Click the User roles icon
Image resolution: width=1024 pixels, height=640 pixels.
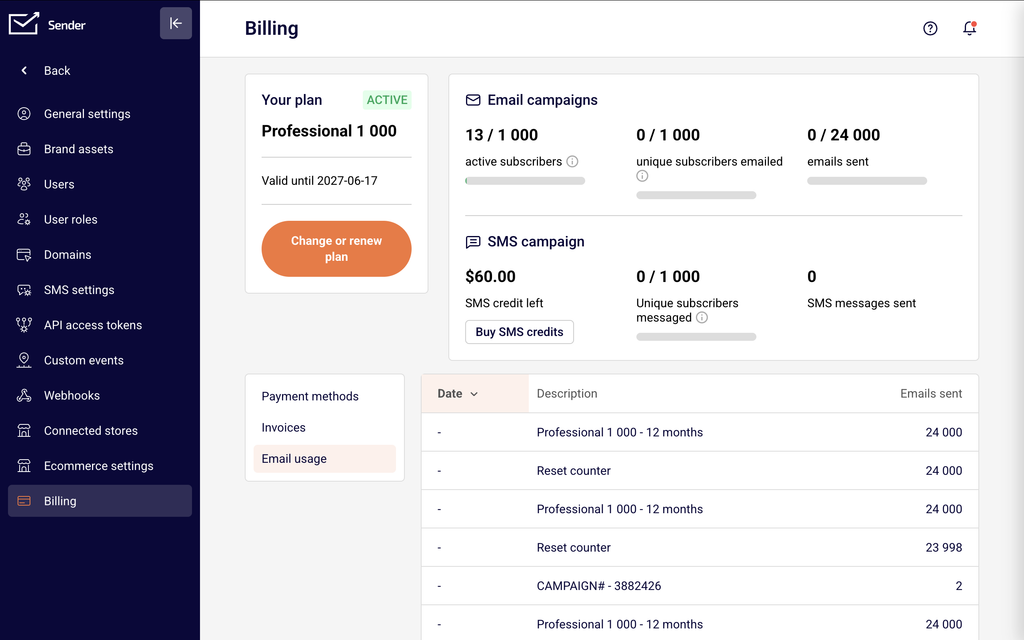[x=24, y=219]
